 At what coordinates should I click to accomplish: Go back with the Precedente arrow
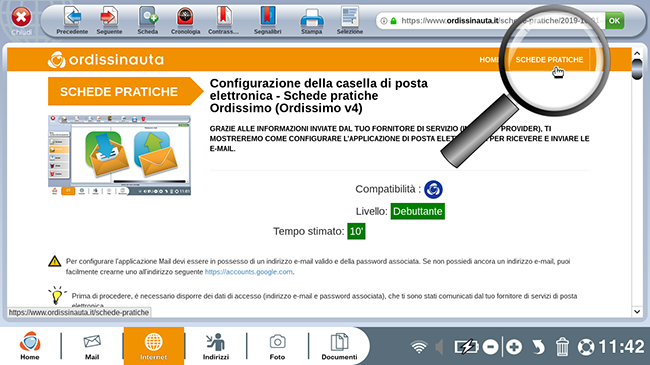coord(72,20)
